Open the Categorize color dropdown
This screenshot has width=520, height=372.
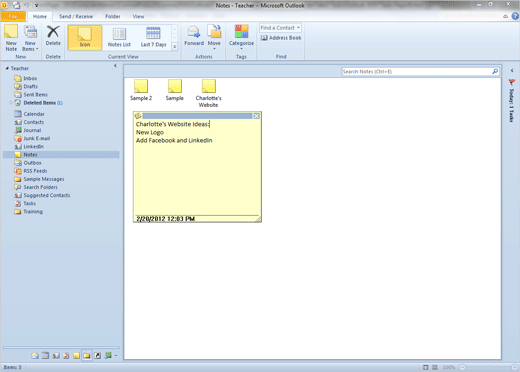241,37
